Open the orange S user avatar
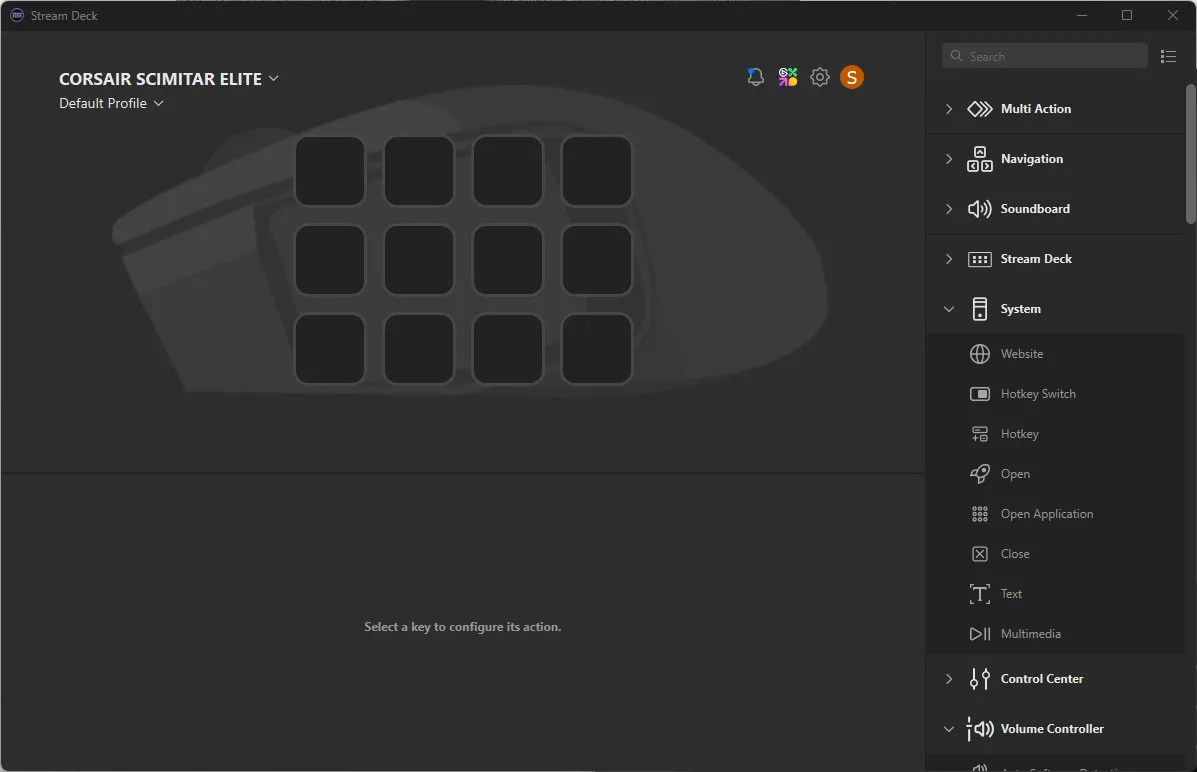 pyautogui.click(x=852, y=77)
